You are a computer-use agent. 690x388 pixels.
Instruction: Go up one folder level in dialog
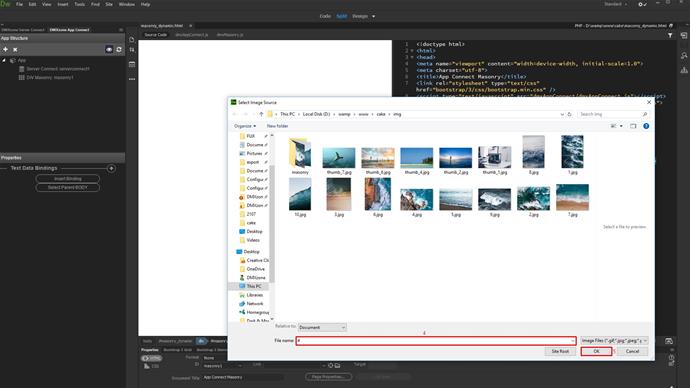(261, 114)
